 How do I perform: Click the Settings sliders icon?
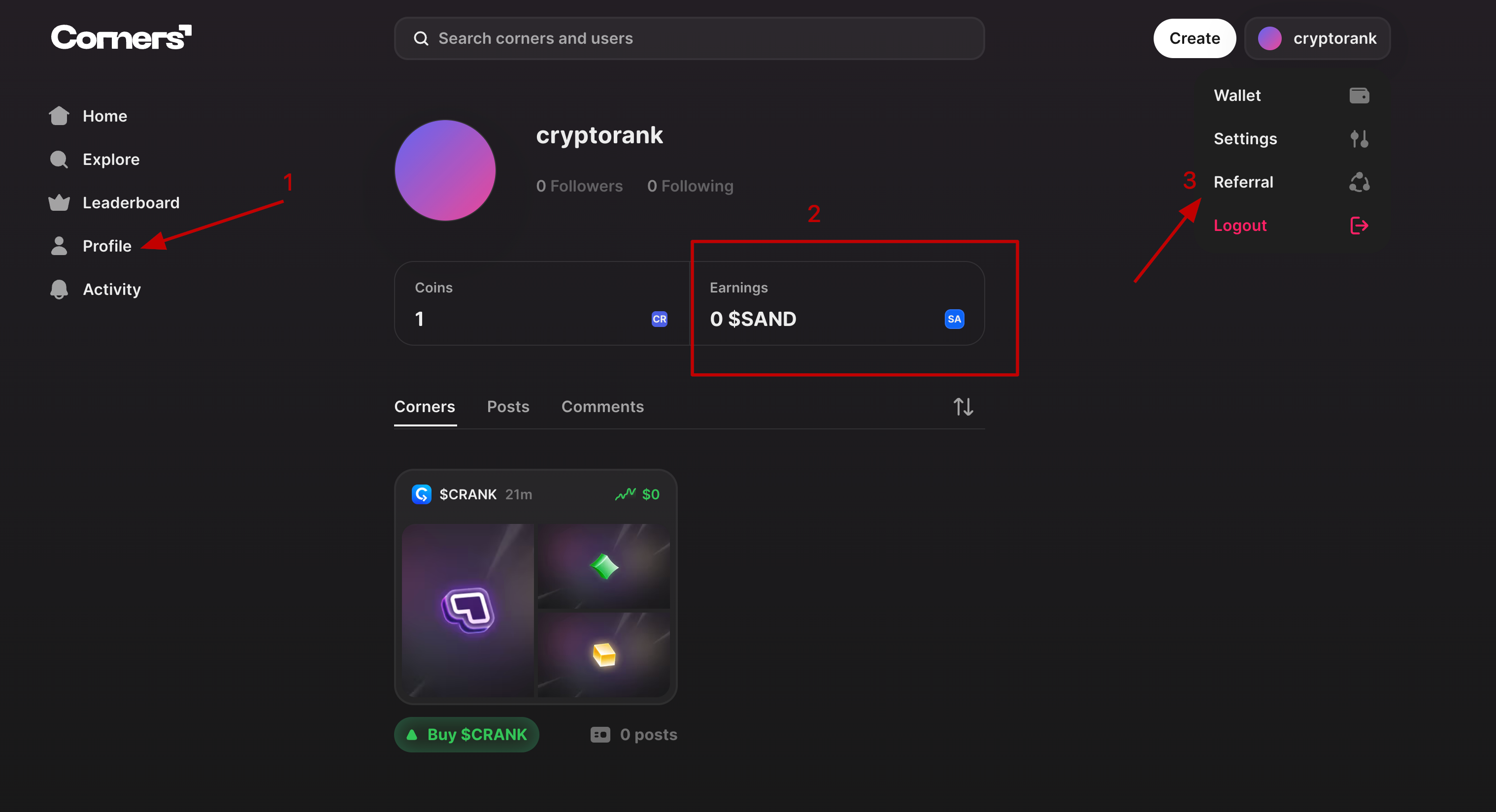coord(1360,139)
